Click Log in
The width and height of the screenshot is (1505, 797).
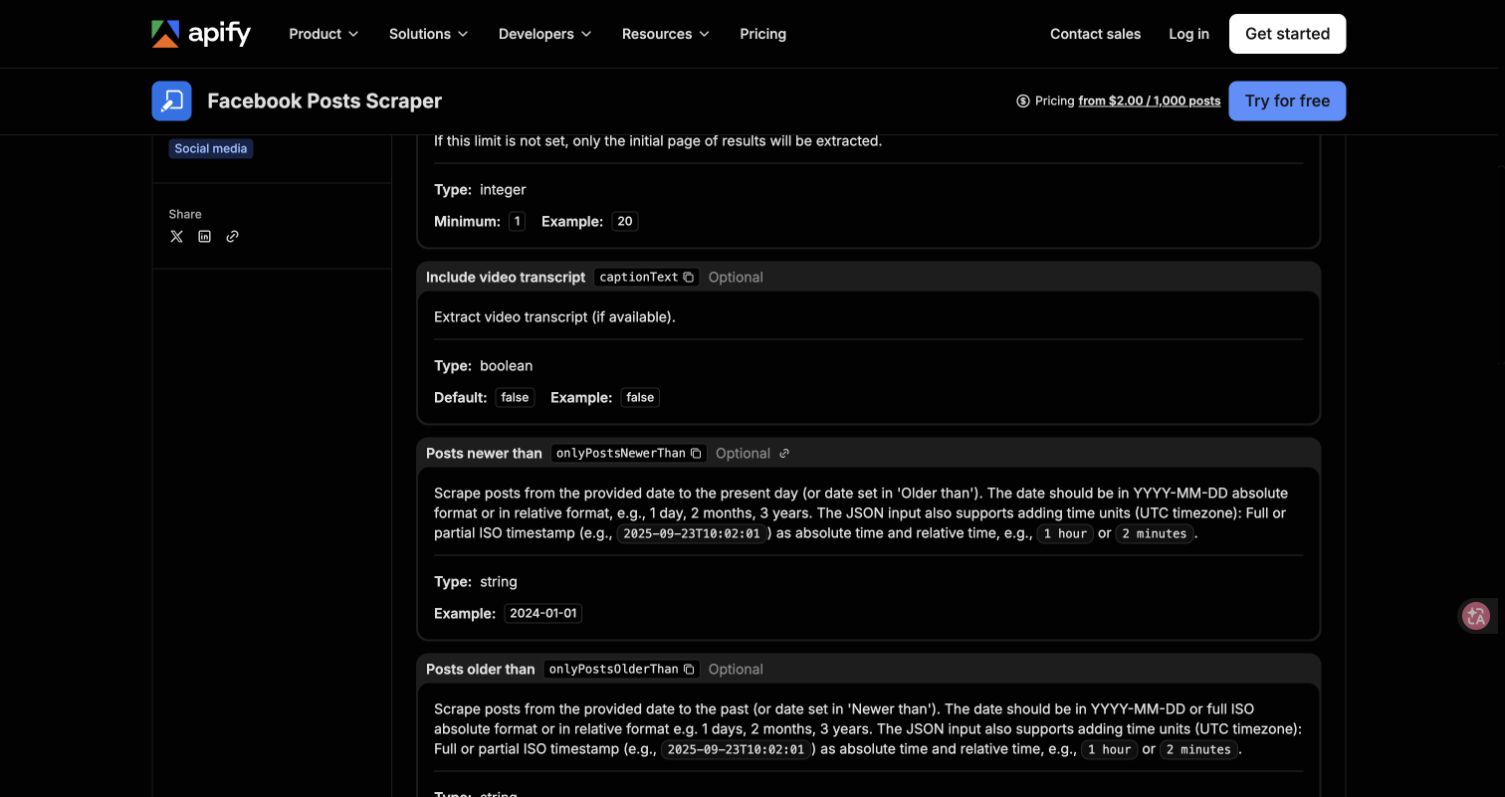[1189, 34]
